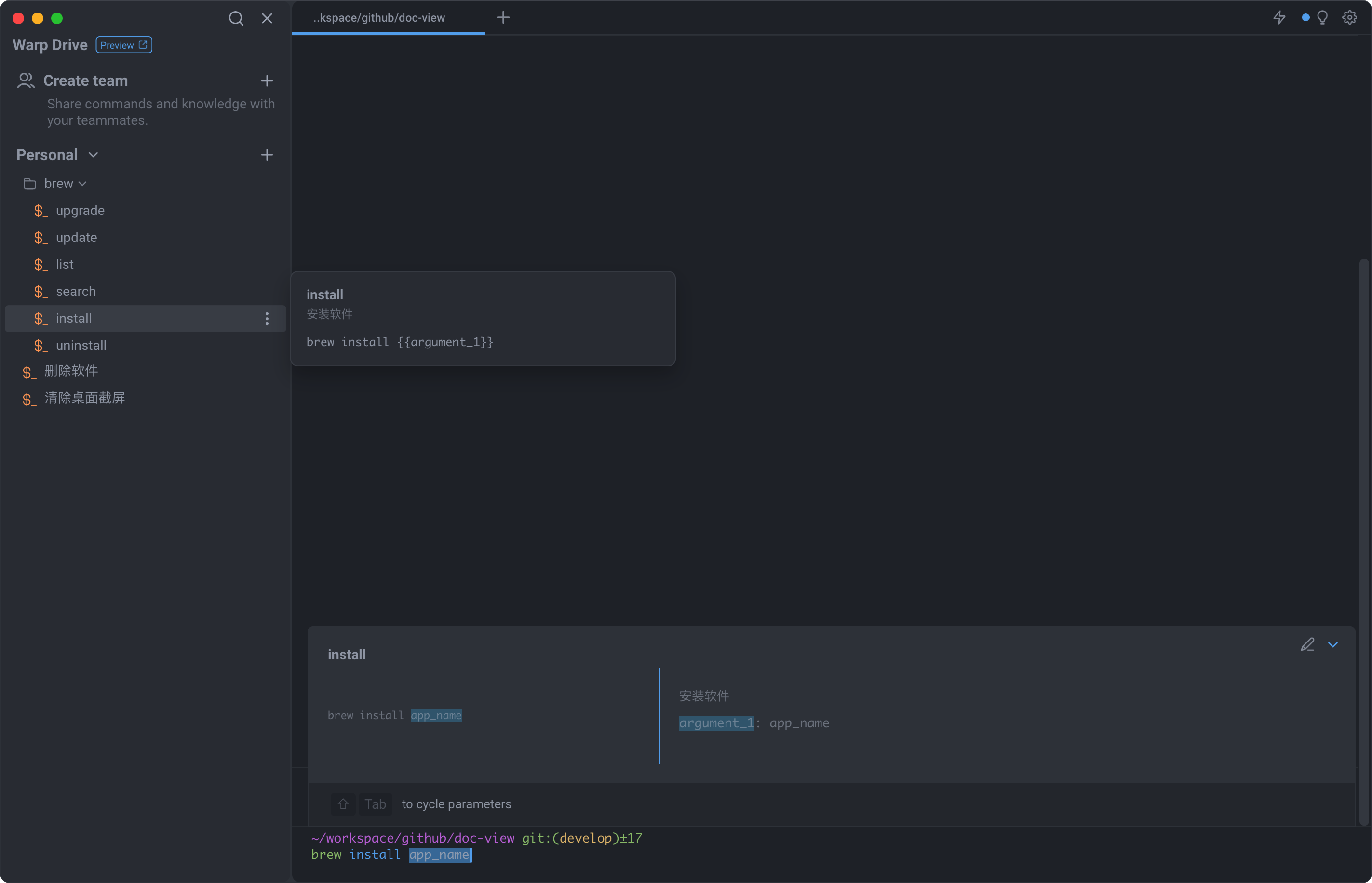Click the install workflow $_ icon
This screenshot has height=883, width=1372.
click(x=40, y=319)
